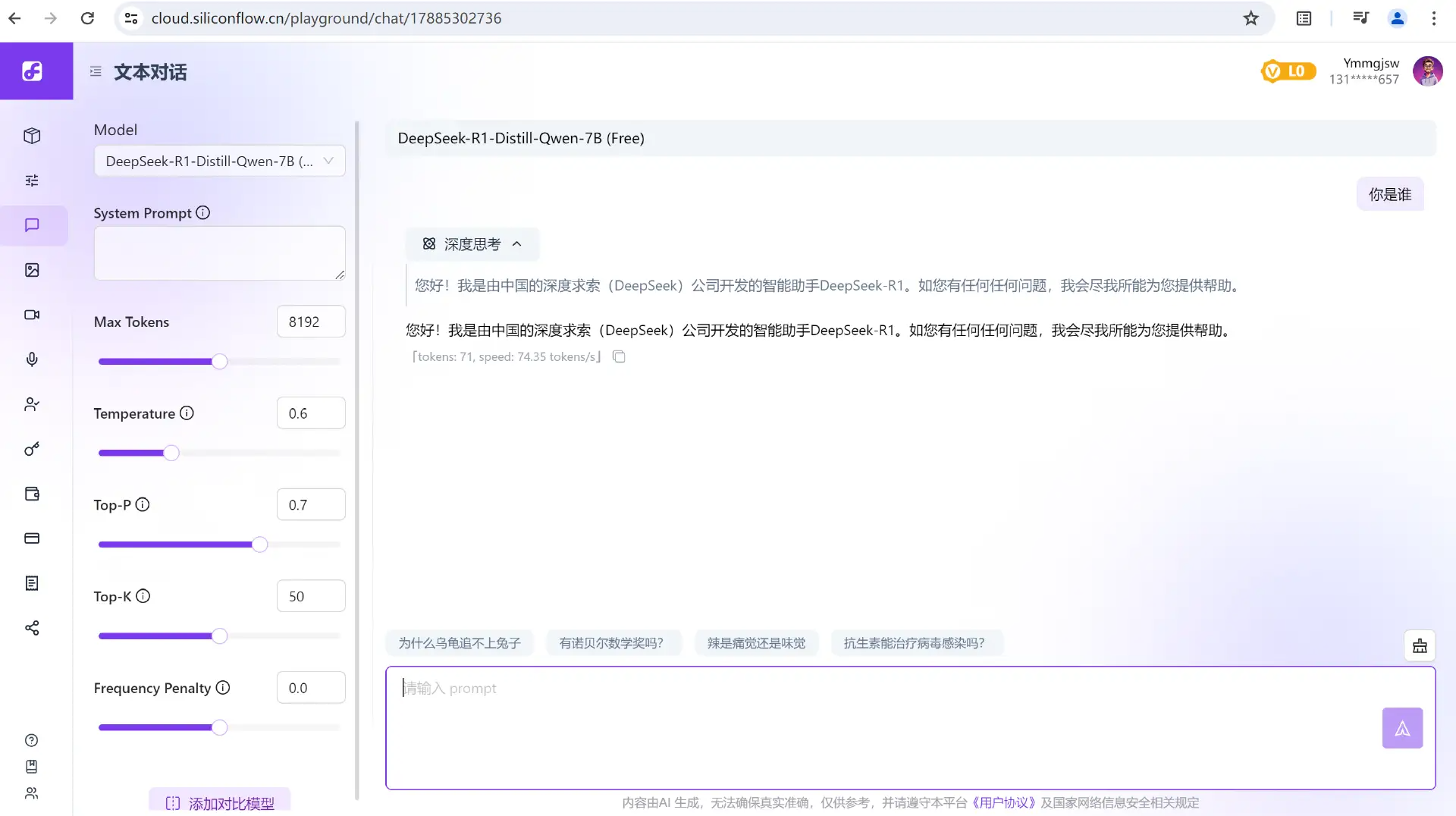Open the help question-mark icon
1456x816 pixels.
31,740
